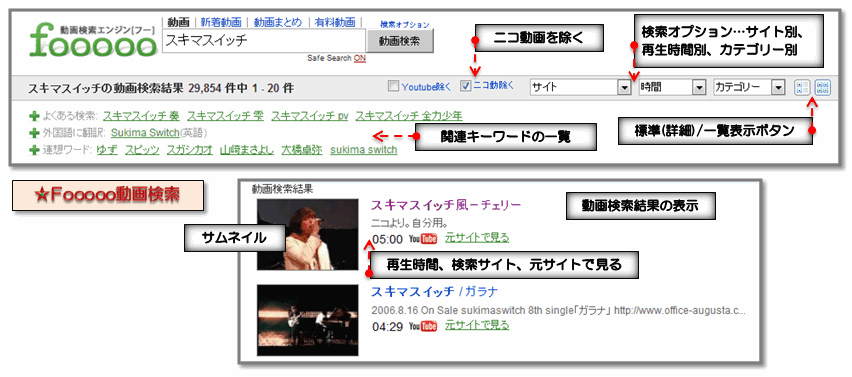
Task: Open thumbnail of スキマスイッチ風－チェリー video
Action: click(308, 234)
